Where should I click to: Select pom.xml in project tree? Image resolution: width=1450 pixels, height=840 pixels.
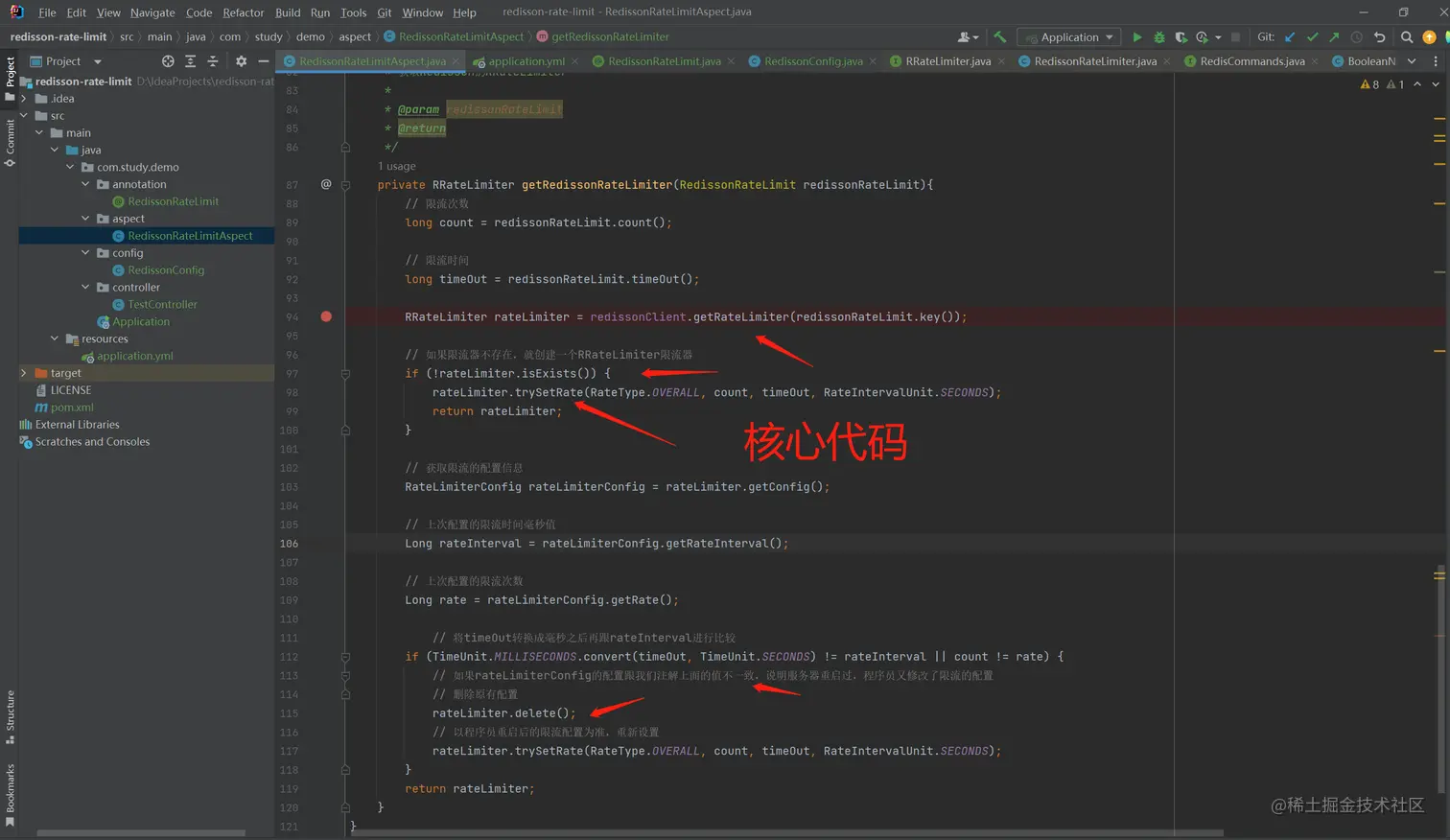point(72,408)
